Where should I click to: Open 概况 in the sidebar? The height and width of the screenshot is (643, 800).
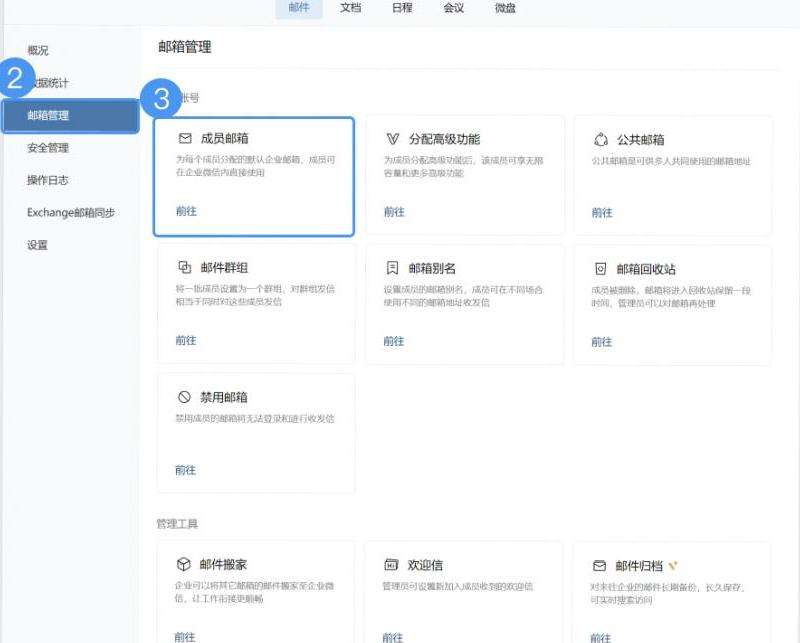(x=38, y=50)
